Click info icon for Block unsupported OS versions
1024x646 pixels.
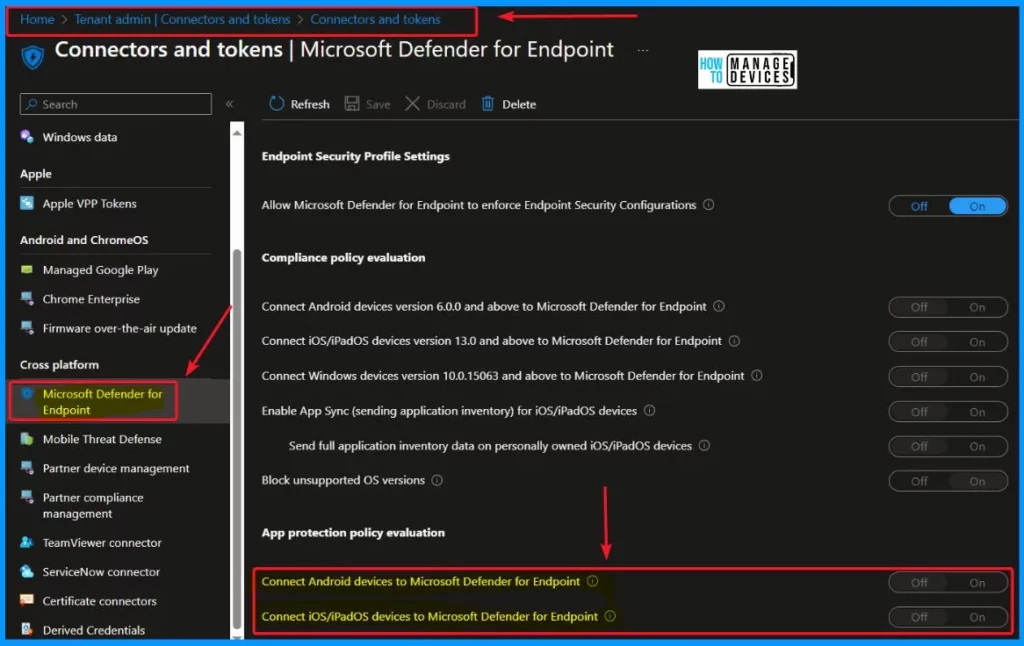click(x=437, y=480)
